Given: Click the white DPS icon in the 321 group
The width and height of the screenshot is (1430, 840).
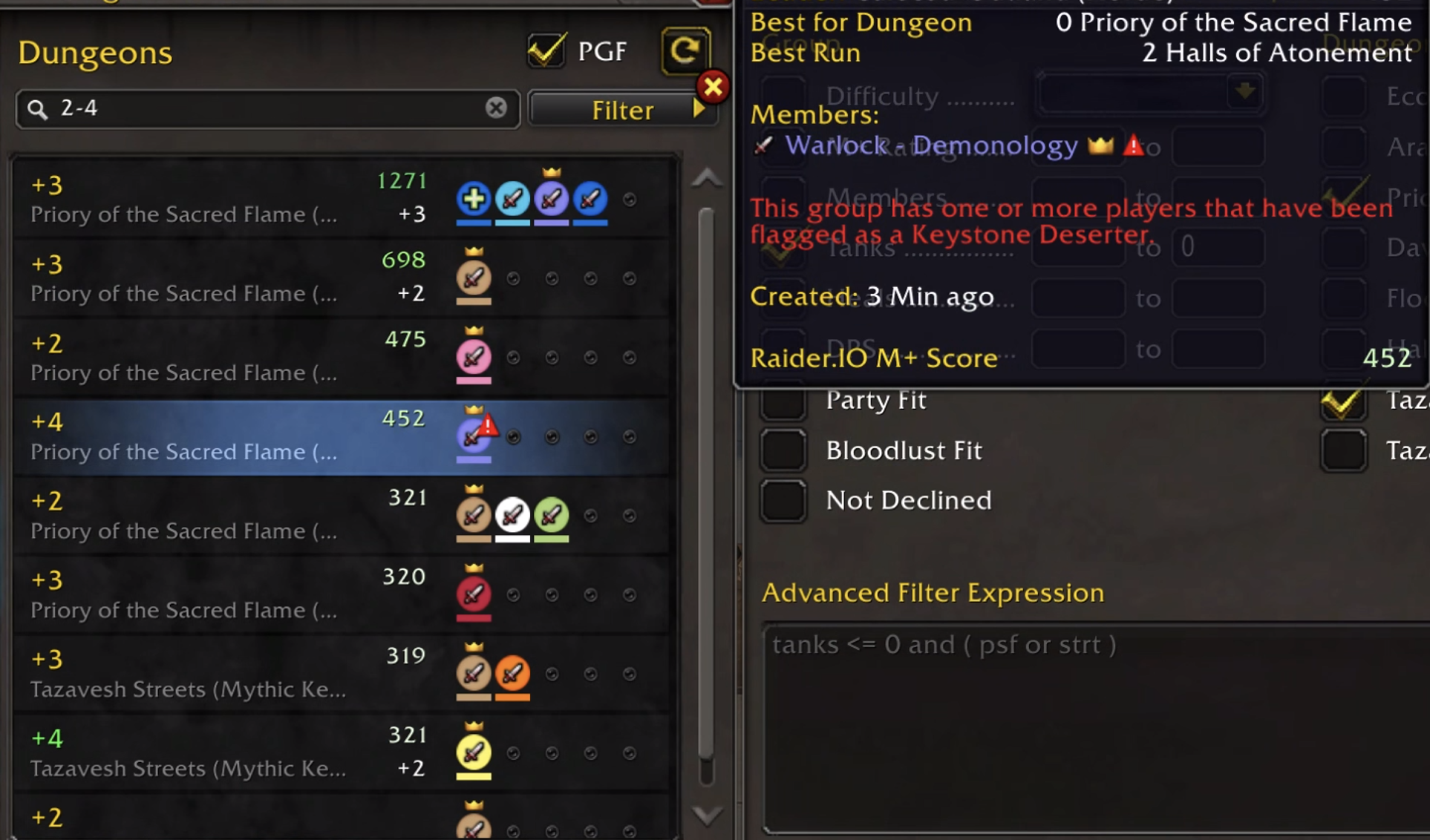Looking at the screenshot, I should coord(512,515).
